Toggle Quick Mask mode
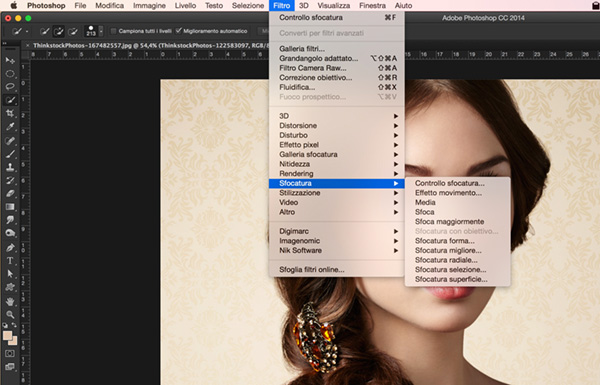 [x=10, y=353]
